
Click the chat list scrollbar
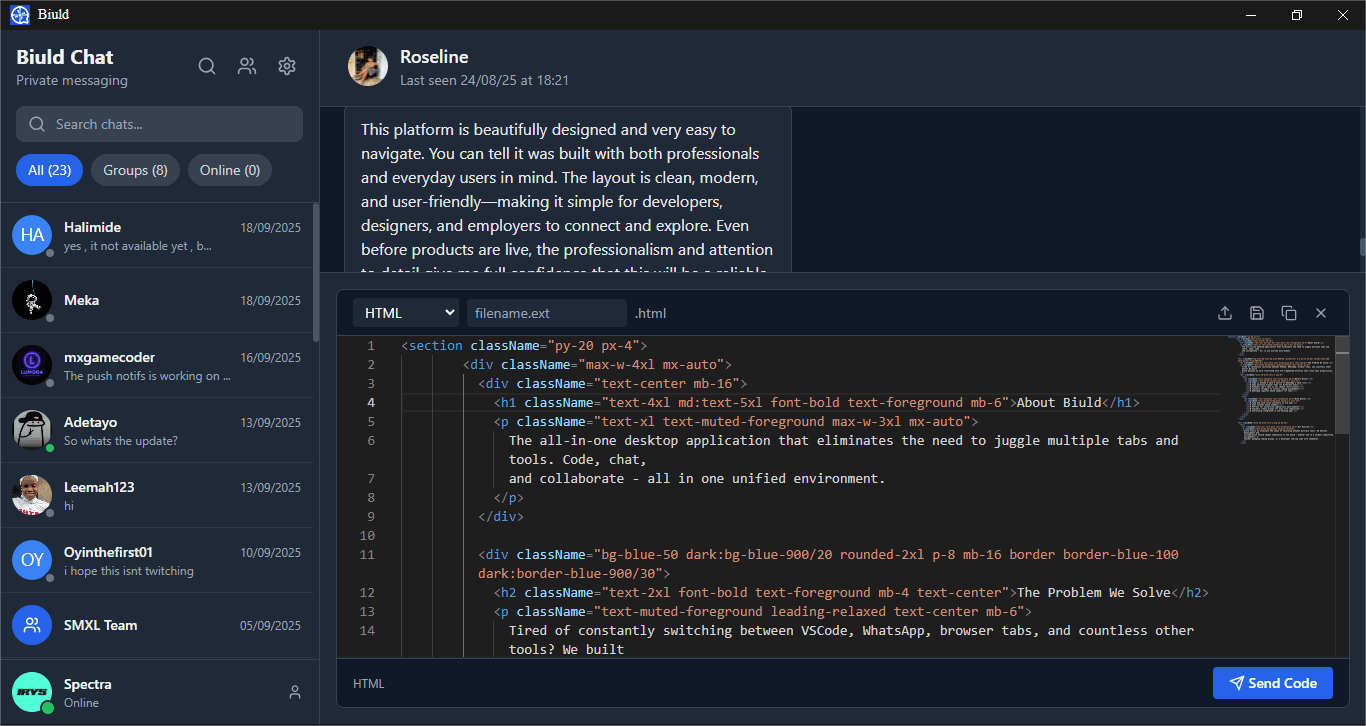pos(316,272)
